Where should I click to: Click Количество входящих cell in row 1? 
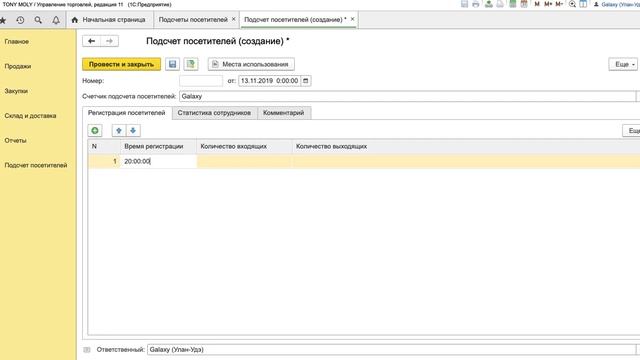(x=244, y=161)
